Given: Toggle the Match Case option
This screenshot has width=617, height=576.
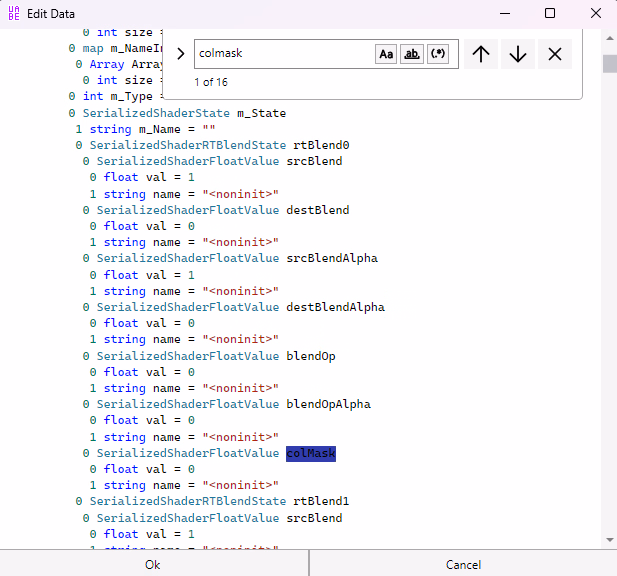Looking at the screenshot, I should point(386,54).
